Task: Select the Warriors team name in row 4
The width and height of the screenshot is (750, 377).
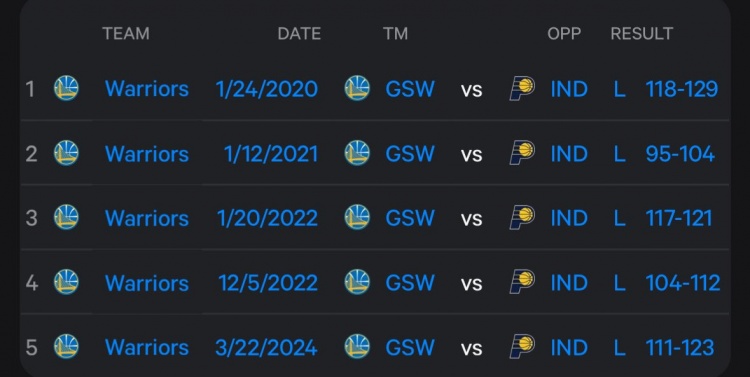Action: pos(147,283)
